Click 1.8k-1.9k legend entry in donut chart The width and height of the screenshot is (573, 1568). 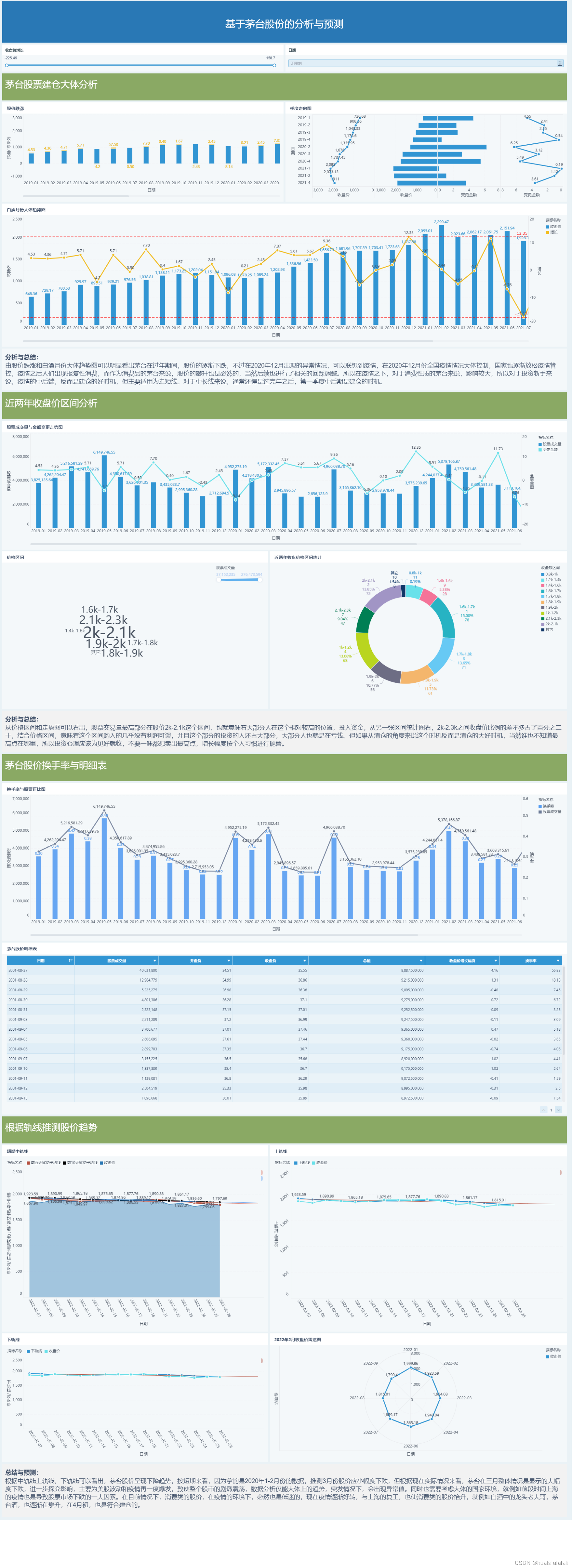point(551,602)
